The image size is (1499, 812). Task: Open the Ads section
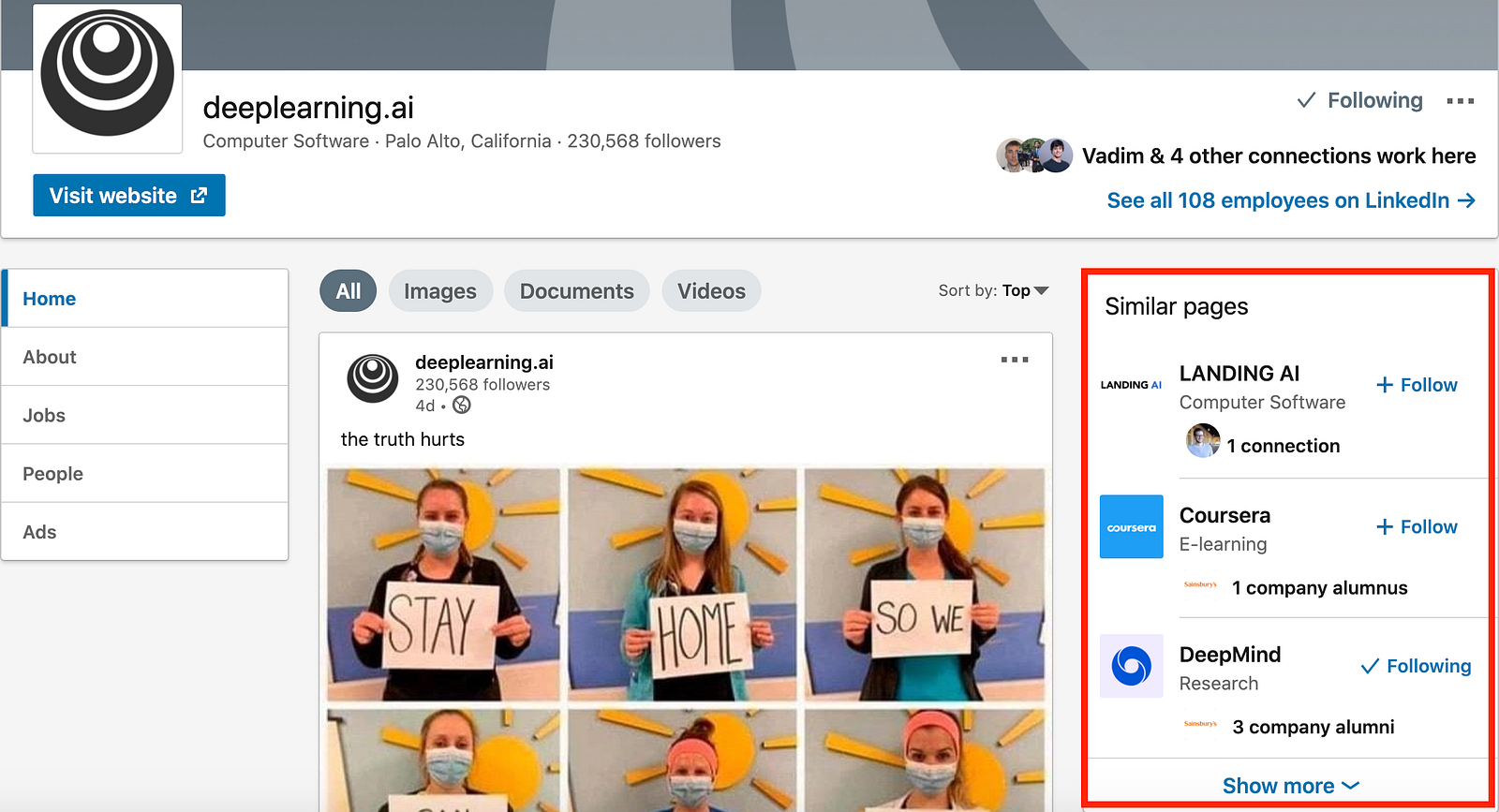[x=145, y=532]
